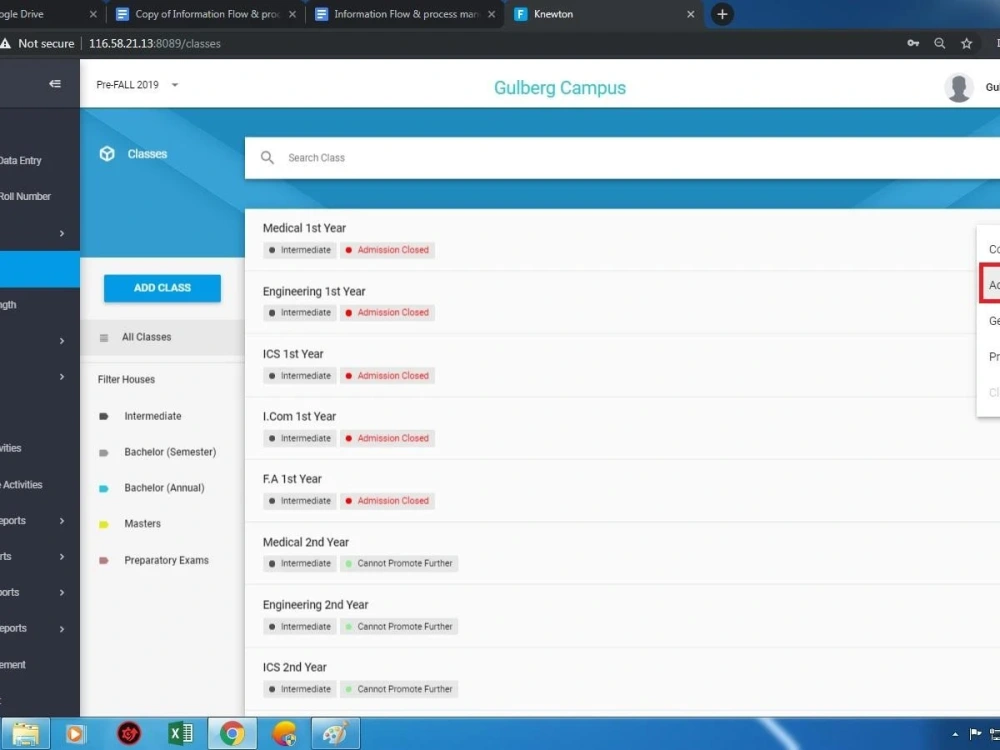1000x750 pixels.
Task: Click Intermediate tag on Engineering 1st Year
Action: coord(300,312)
